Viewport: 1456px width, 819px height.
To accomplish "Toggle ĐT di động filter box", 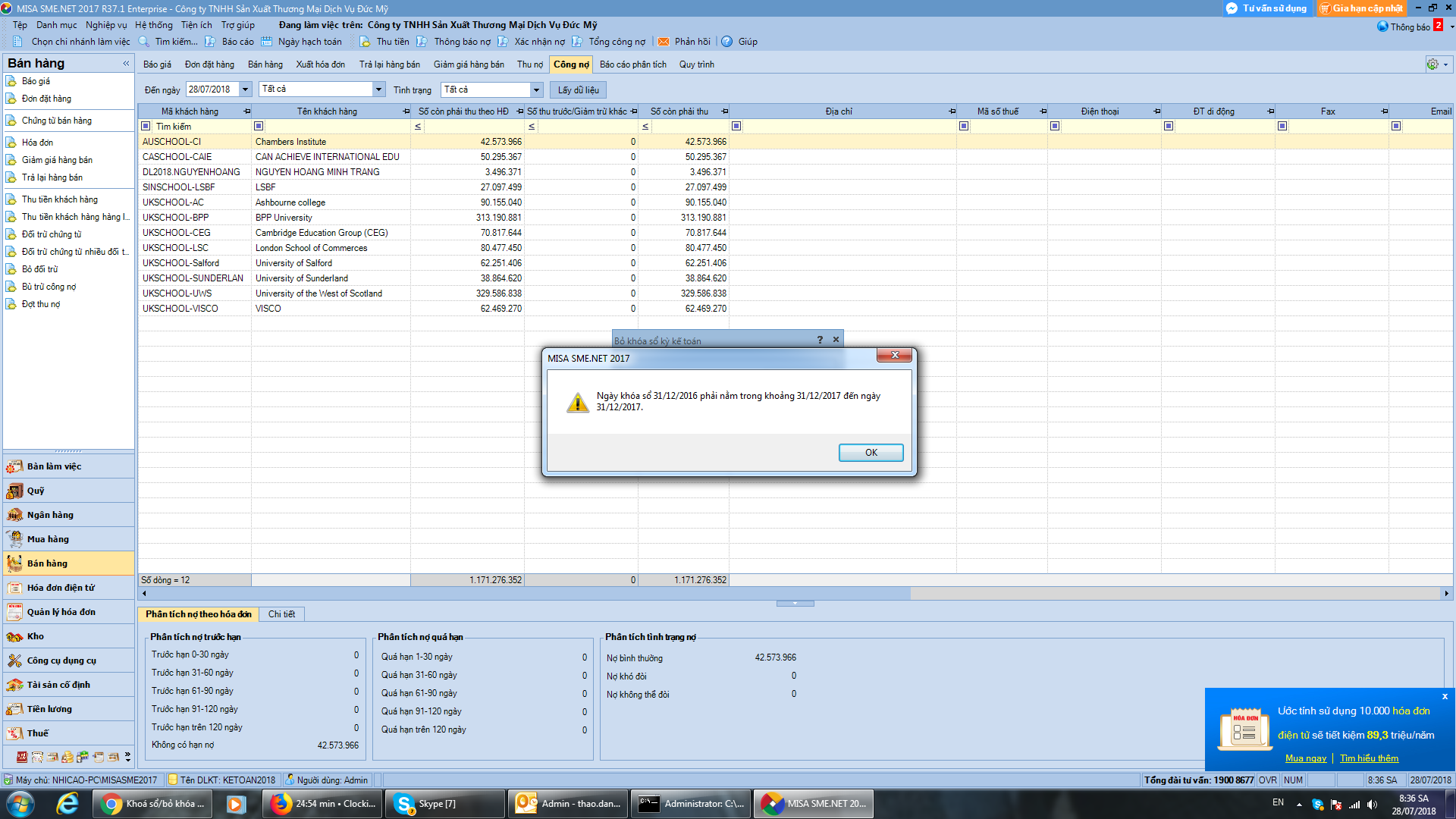I will 1169,126.
